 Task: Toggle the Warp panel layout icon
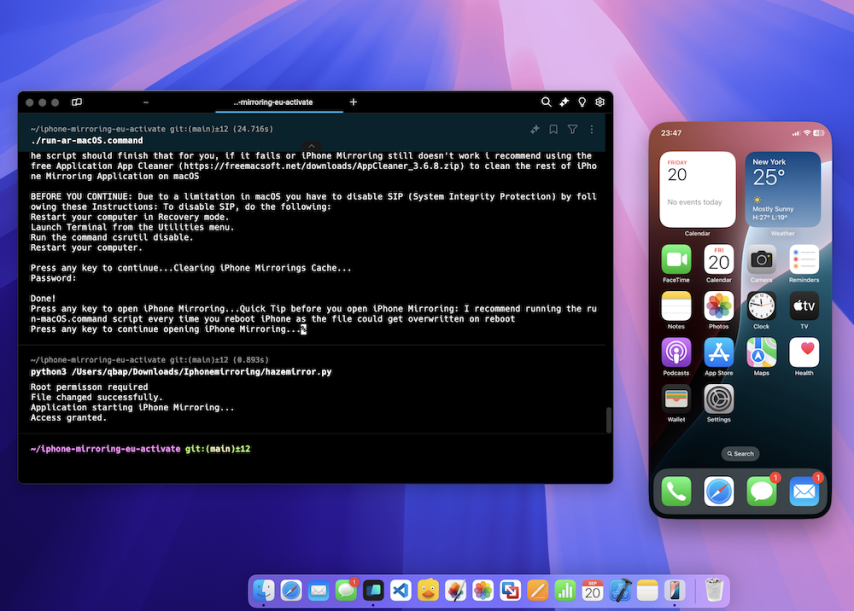click(77, 102)
